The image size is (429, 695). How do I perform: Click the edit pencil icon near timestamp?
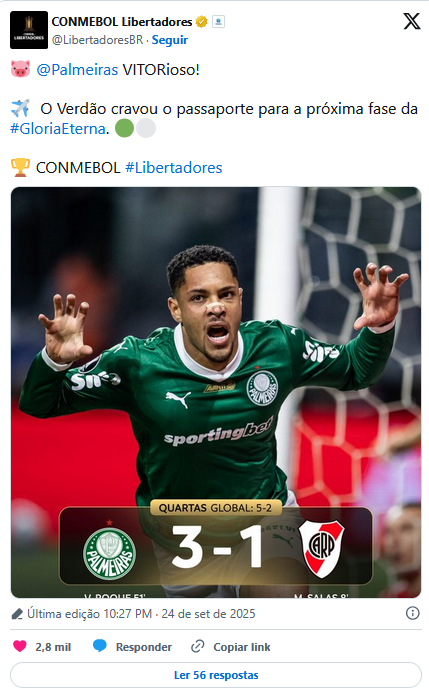point(17,614)
